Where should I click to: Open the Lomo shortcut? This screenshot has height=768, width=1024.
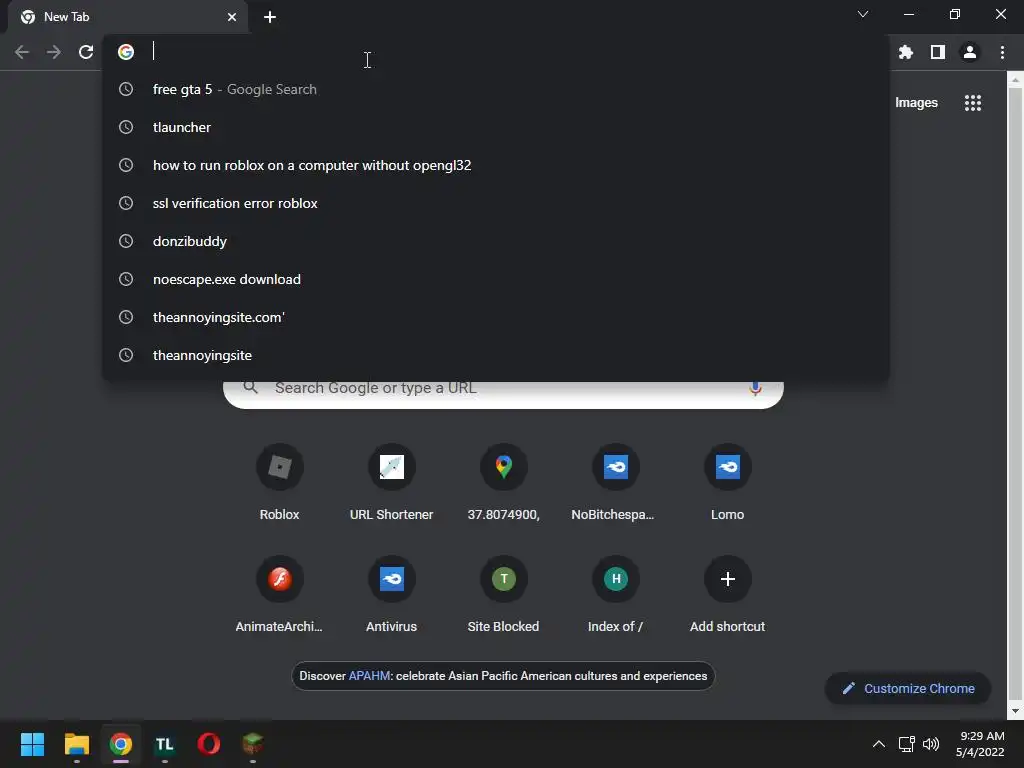pos(728,482)
